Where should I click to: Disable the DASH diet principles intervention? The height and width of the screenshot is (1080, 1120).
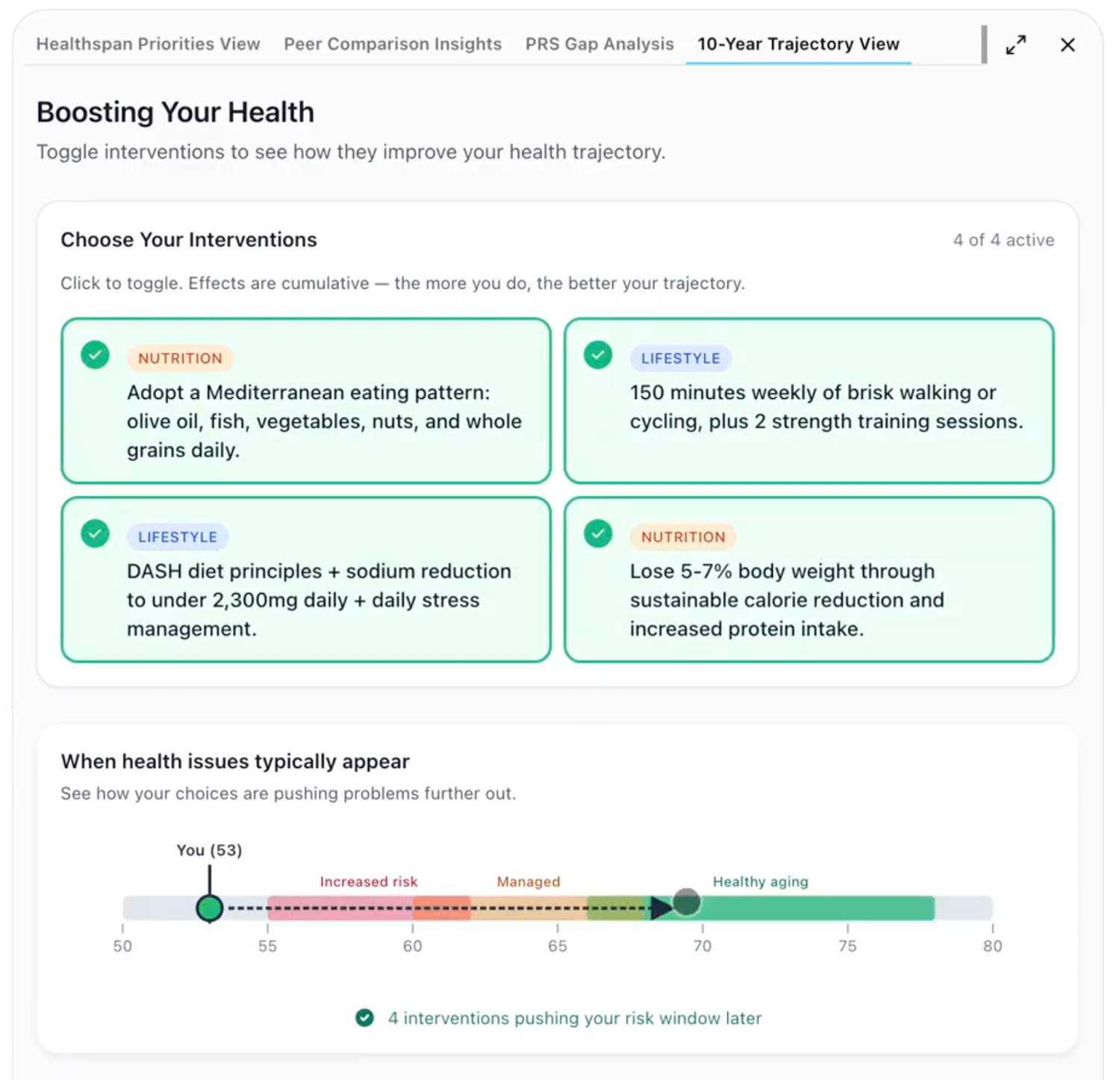(x=306, y=580)
